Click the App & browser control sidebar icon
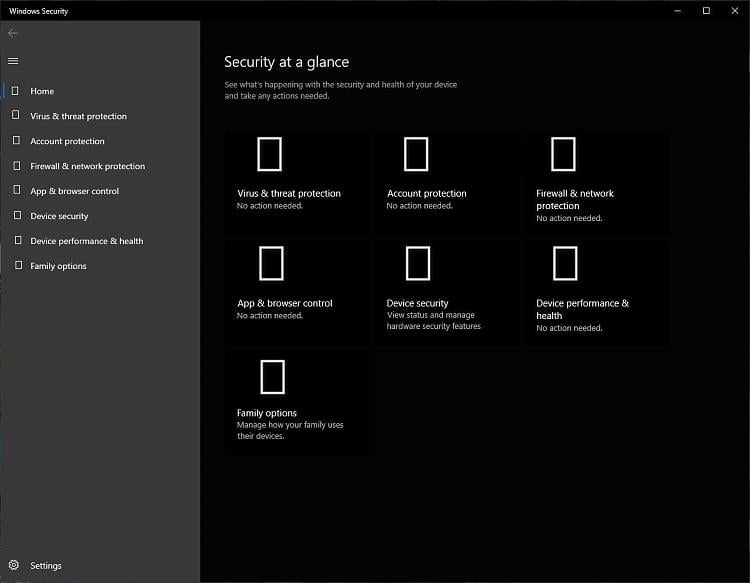The width and height of the screenshot is (750, 583). [x=17, y=190]
